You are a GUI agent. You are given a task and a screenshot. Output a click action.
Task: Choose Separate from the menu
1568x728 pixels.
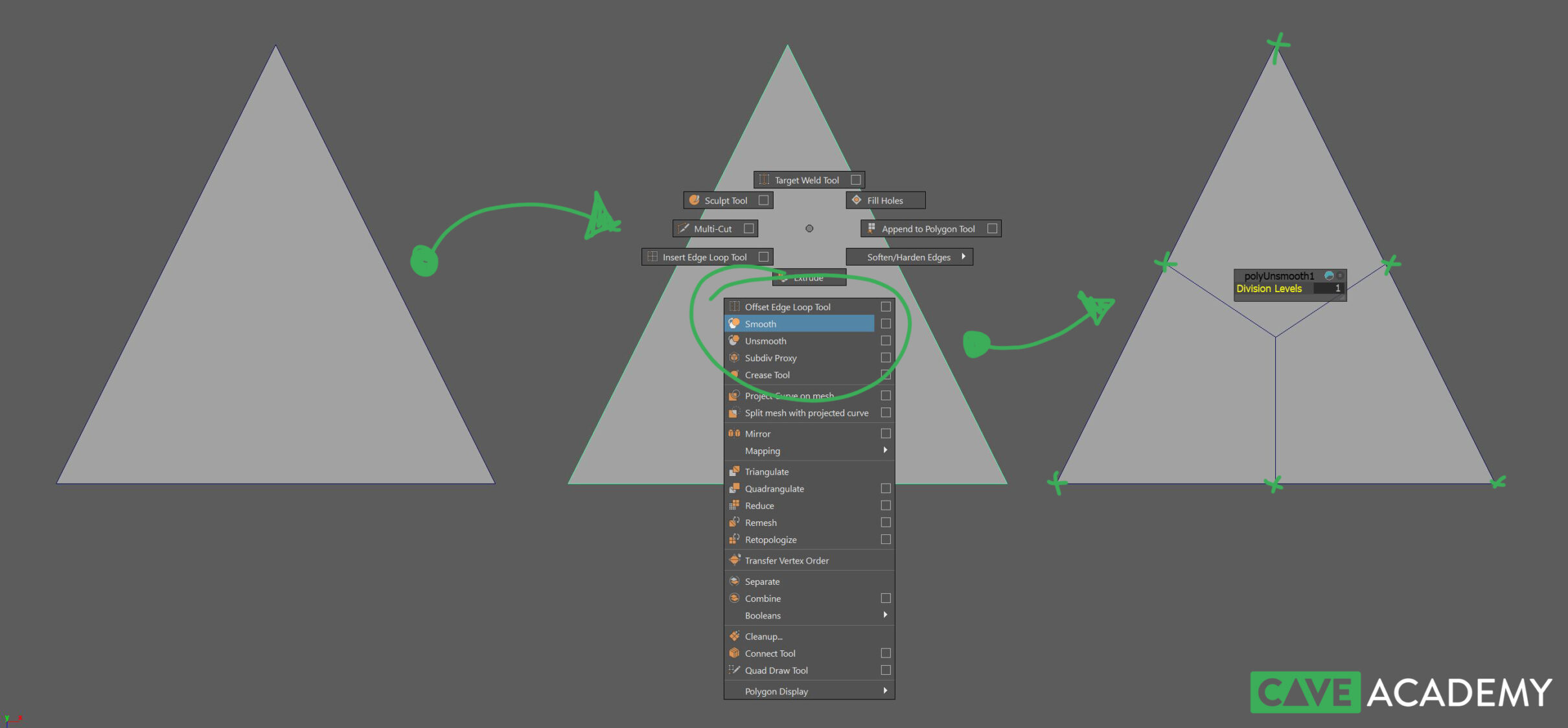point(761,581)
